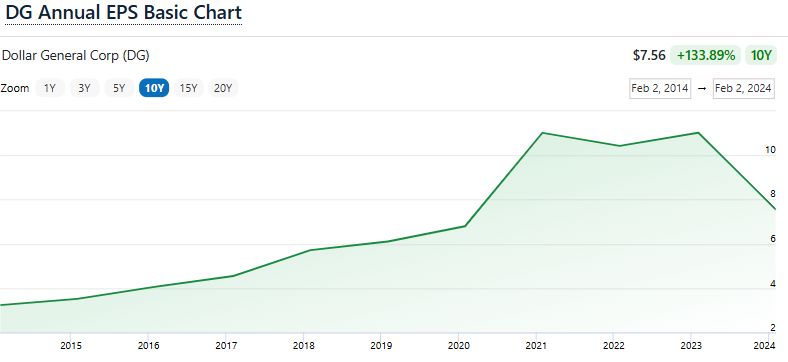Select the 3Y zoom button
Image resolution: width=788 pixels, height=362 pixels.
(x=84, y=88)
